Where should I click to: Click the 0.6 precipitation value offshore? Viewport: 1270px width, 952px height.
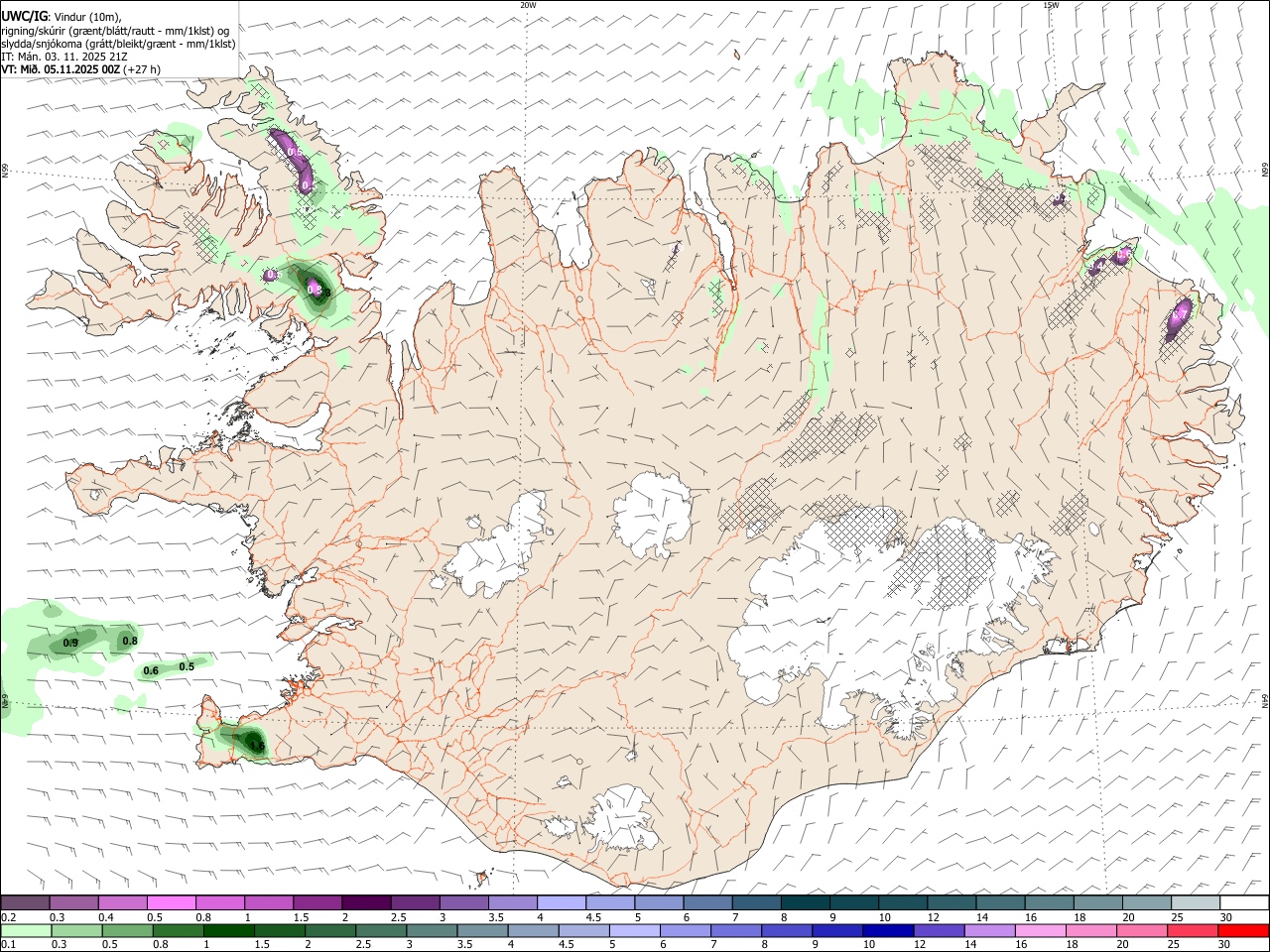tap(151, 671)
